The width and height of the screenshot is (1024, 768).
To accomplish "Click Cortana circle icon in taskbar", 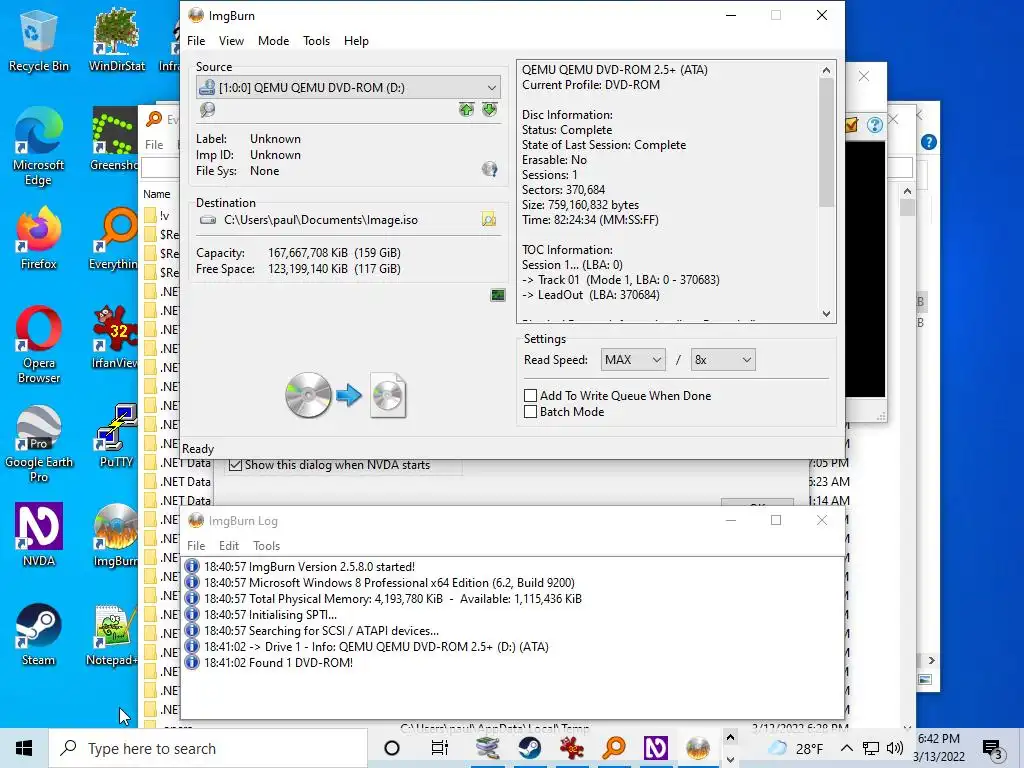I will [392, 748].
